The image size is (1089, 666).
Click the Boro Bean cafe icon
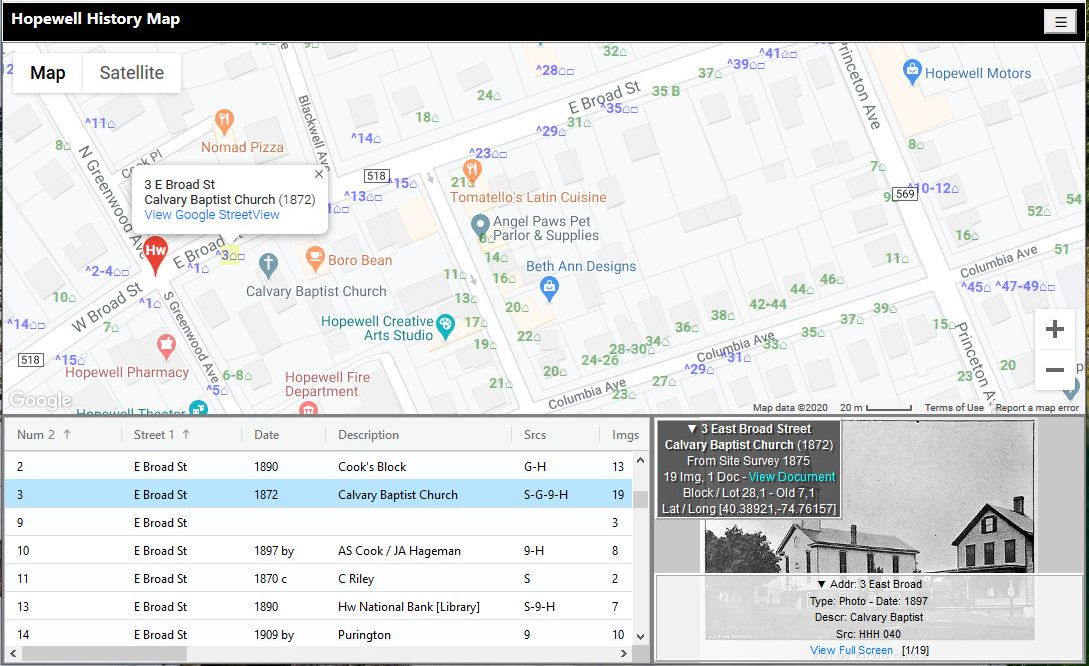315,260
